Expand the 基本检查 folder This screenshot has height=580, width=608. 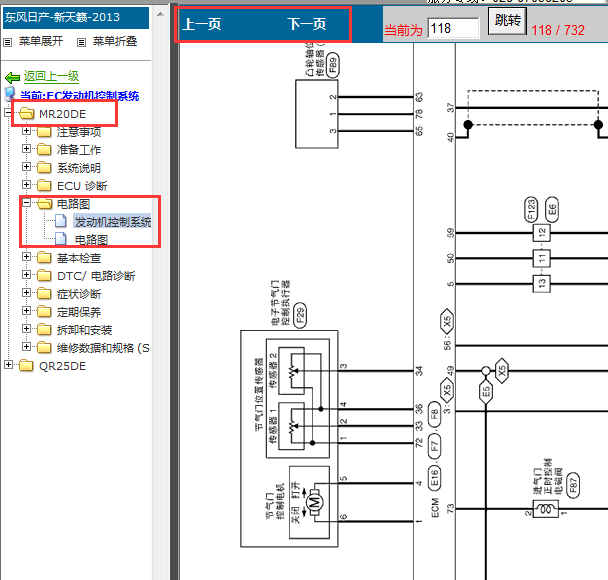pyautogui.click(x=26, y=257)
